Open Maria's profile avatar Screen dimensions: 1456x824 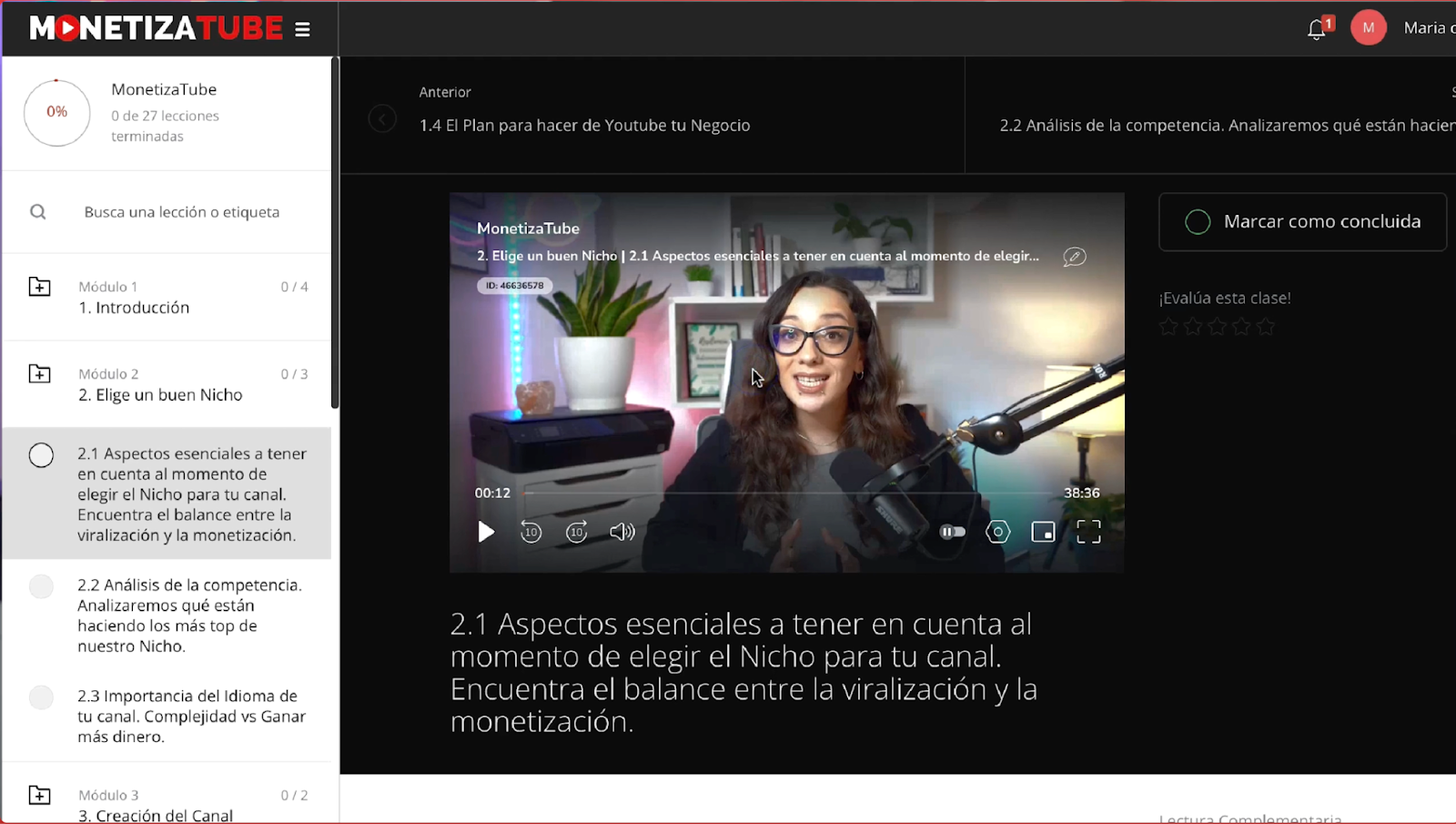[x=1369, y=27]
